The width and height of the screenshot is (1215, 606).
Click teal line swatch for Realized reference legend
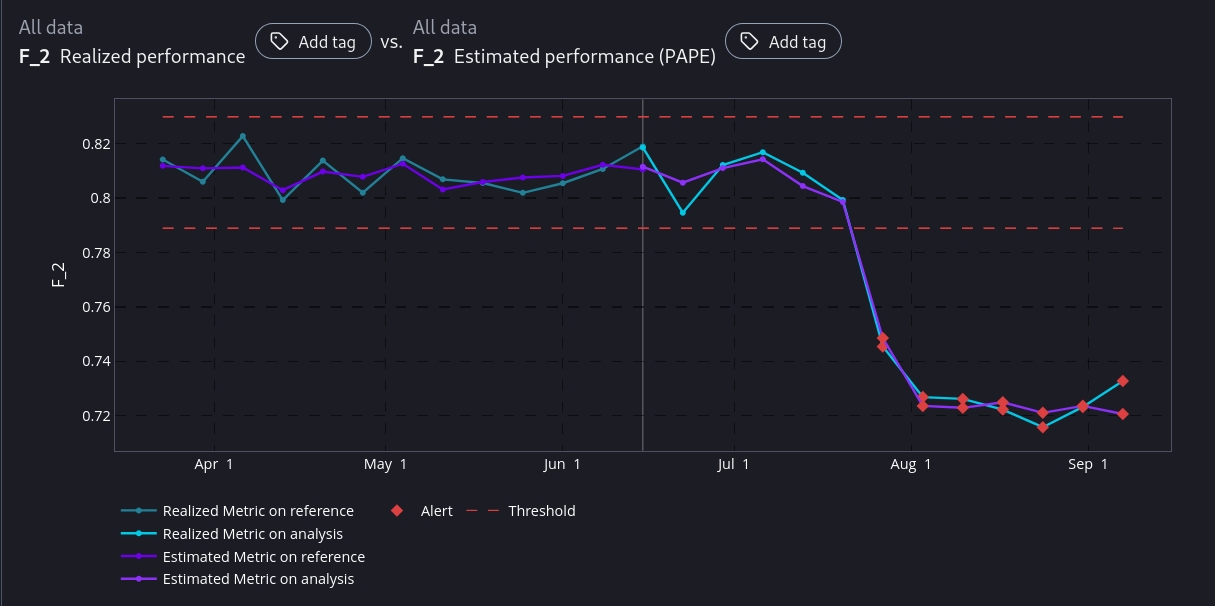pos(139,511)
